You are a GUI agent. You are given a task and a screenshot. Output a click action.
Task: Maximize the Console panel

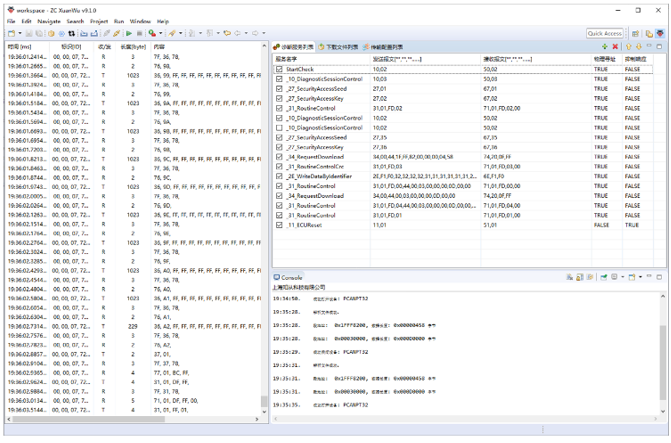(659, 277)
